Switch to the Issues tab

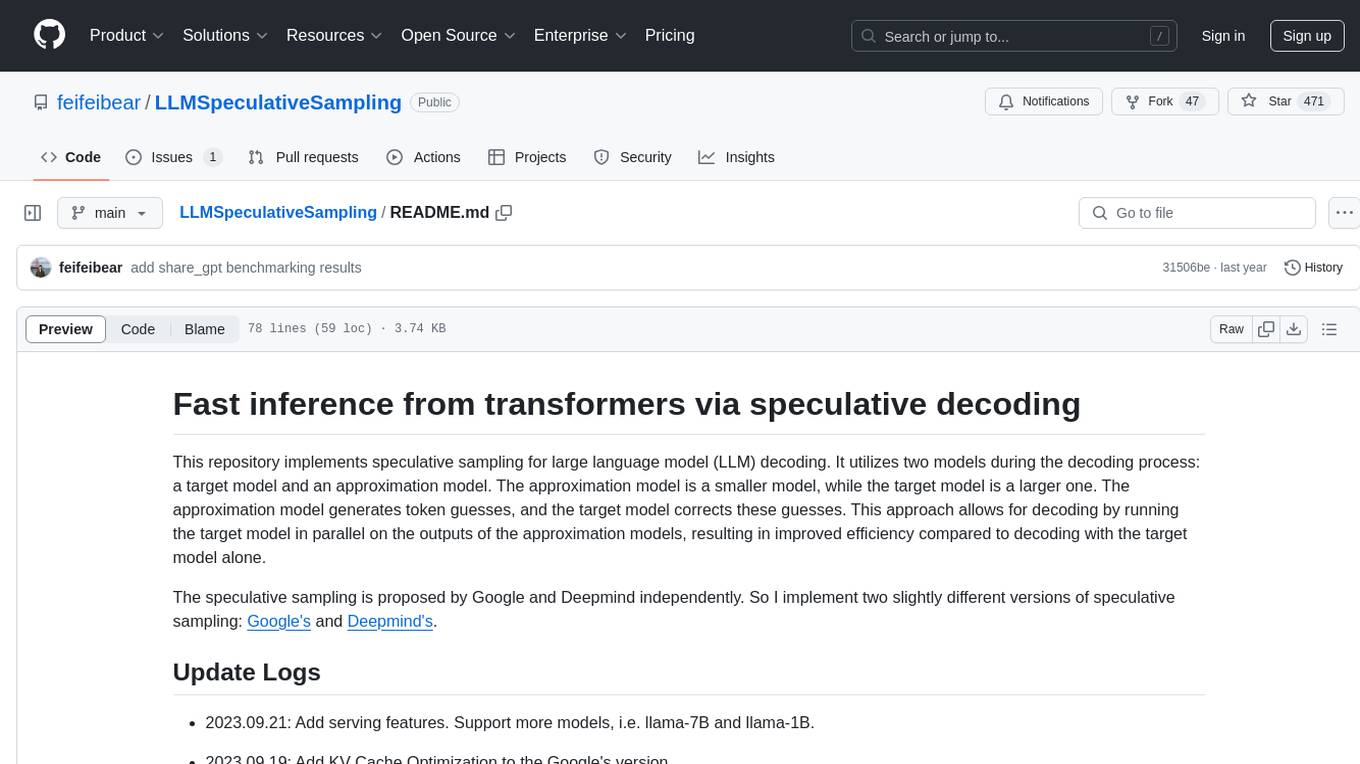pyautogui.click(x=173, y=157)
